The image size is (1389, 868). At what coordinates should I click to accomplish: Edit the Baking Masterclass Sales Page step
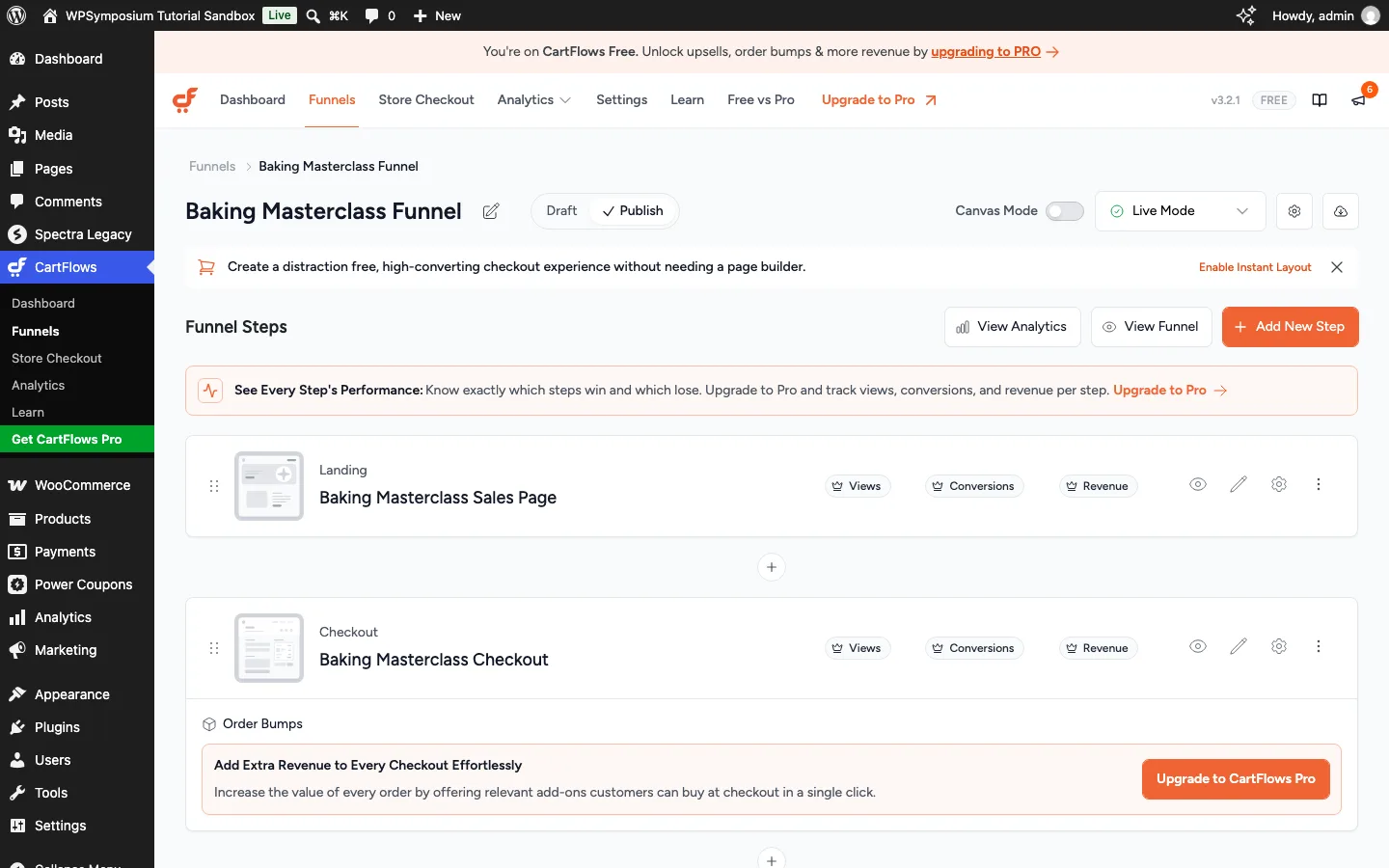pos(1239,485)
